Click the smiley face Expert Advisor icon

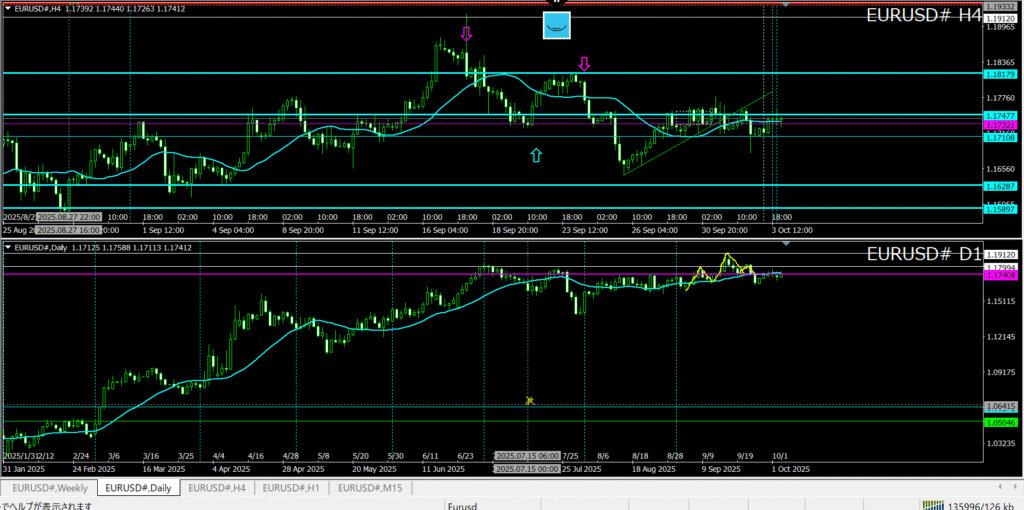557,26
